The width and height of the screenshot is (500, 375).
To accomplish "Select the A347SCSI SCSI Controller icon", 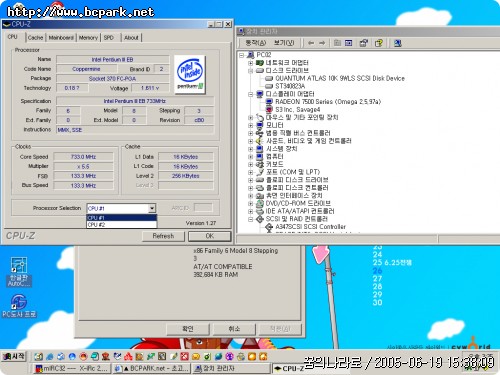I will pyautogui.click(x=269, y=227).
